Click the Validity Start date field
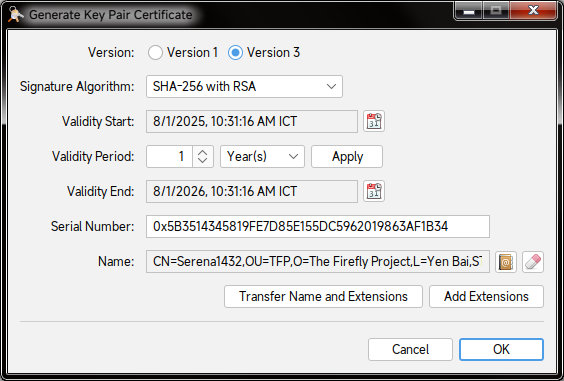Screen dimensions: 564x381 click(252, 121)
